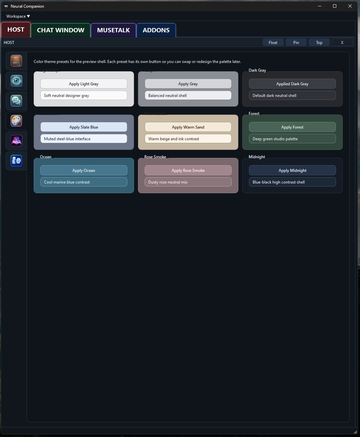This screenshot has height=437, width=360.
Task: Apply the Slate Blue theme
Action: point(84,127)
